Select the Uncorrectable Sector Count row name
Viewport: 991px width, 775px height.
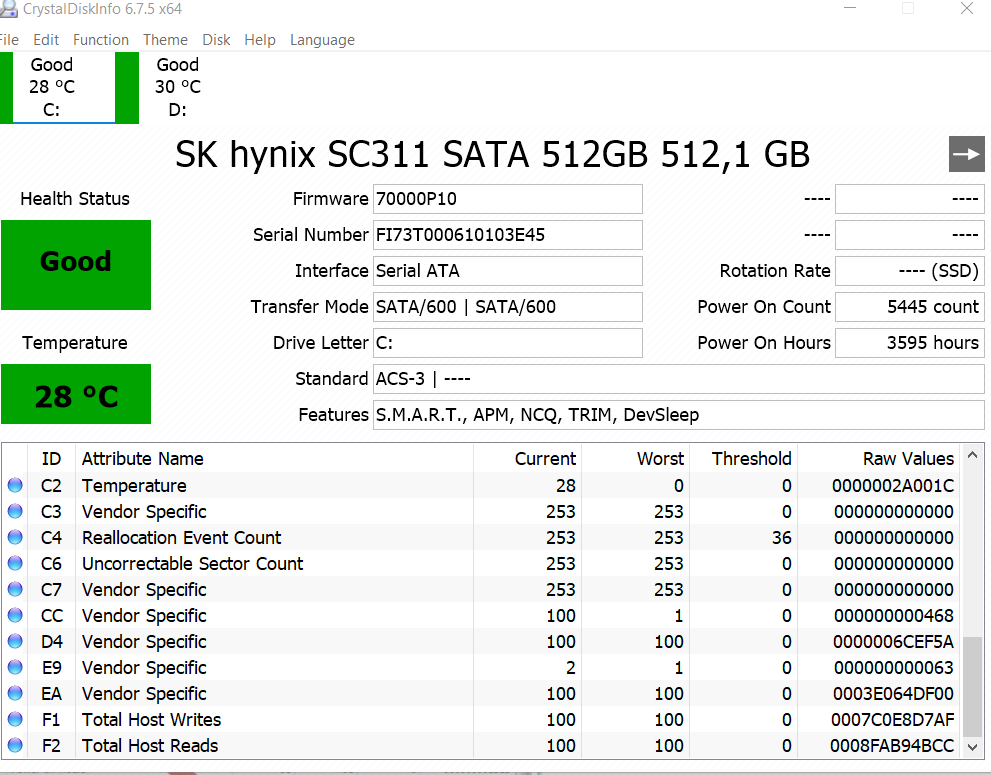pyautogui.click(x=193, y=563)
